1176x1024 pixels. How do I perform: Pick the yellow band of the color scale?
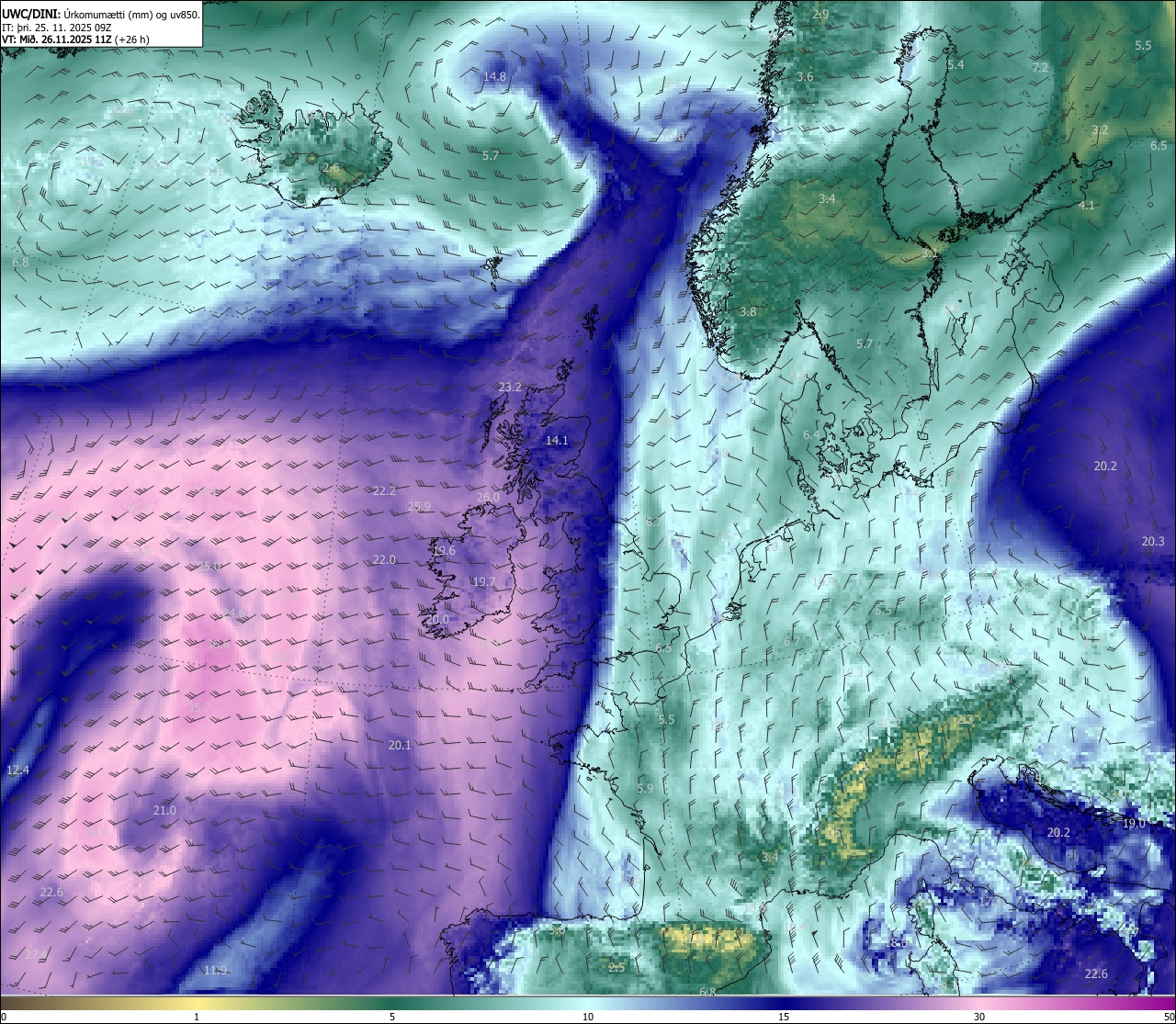point(197,1003)
